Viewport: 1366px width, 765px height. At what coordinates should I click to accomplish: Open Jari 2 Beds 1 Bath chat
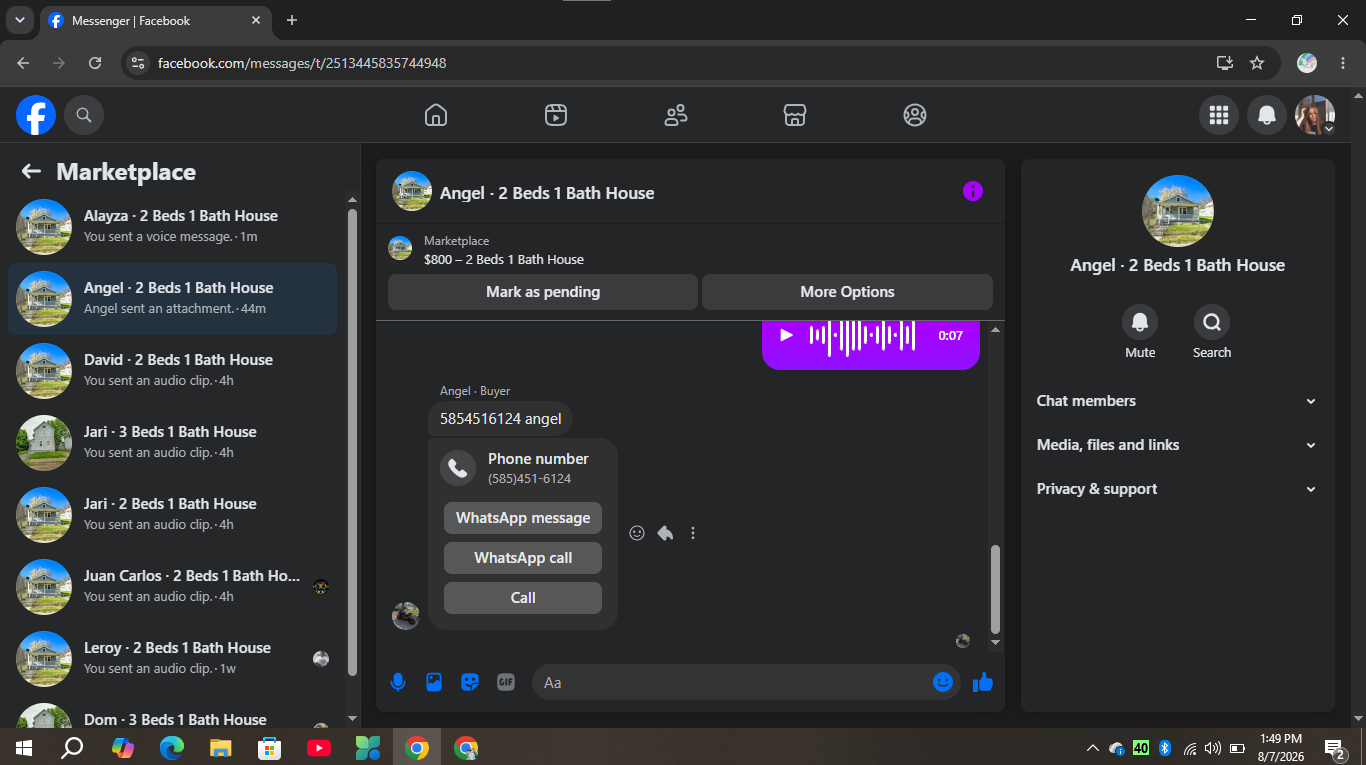[172, 515]
